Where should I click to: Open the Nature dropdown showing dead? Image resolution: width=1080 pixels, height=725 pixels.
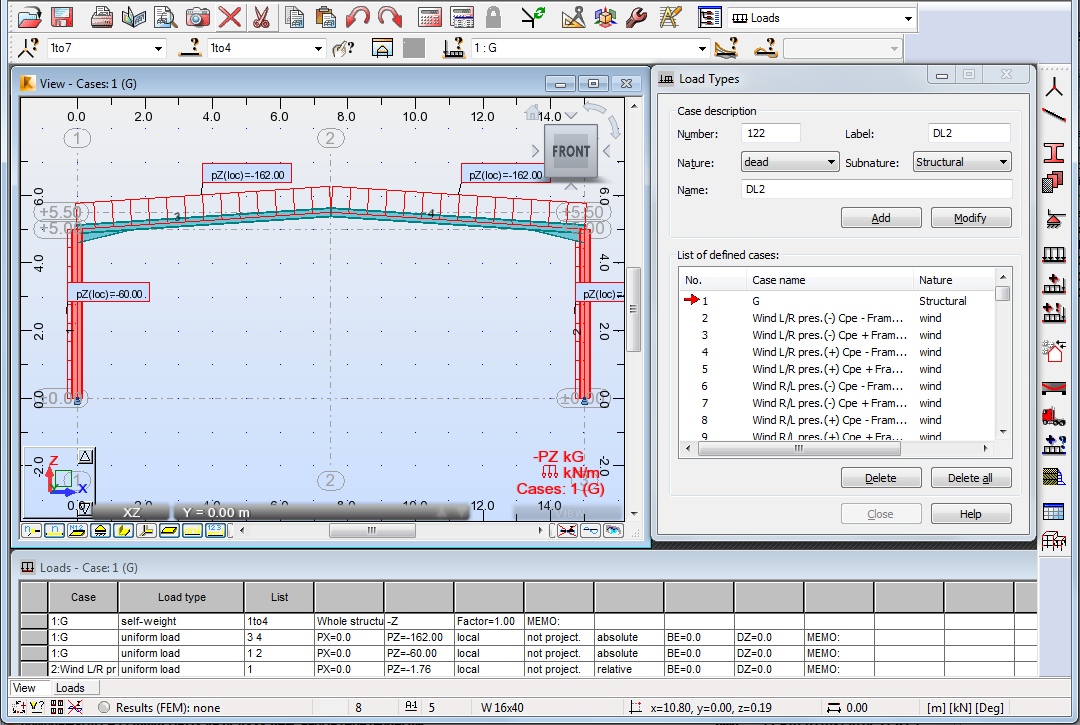pos(789,162)
